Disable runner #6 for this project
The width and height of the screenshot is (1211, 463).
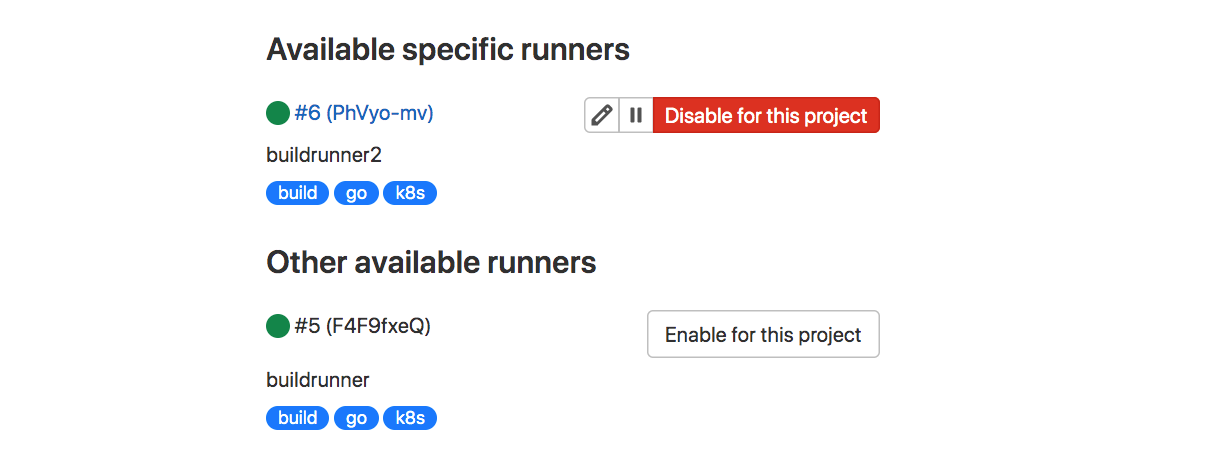point(766,115)
